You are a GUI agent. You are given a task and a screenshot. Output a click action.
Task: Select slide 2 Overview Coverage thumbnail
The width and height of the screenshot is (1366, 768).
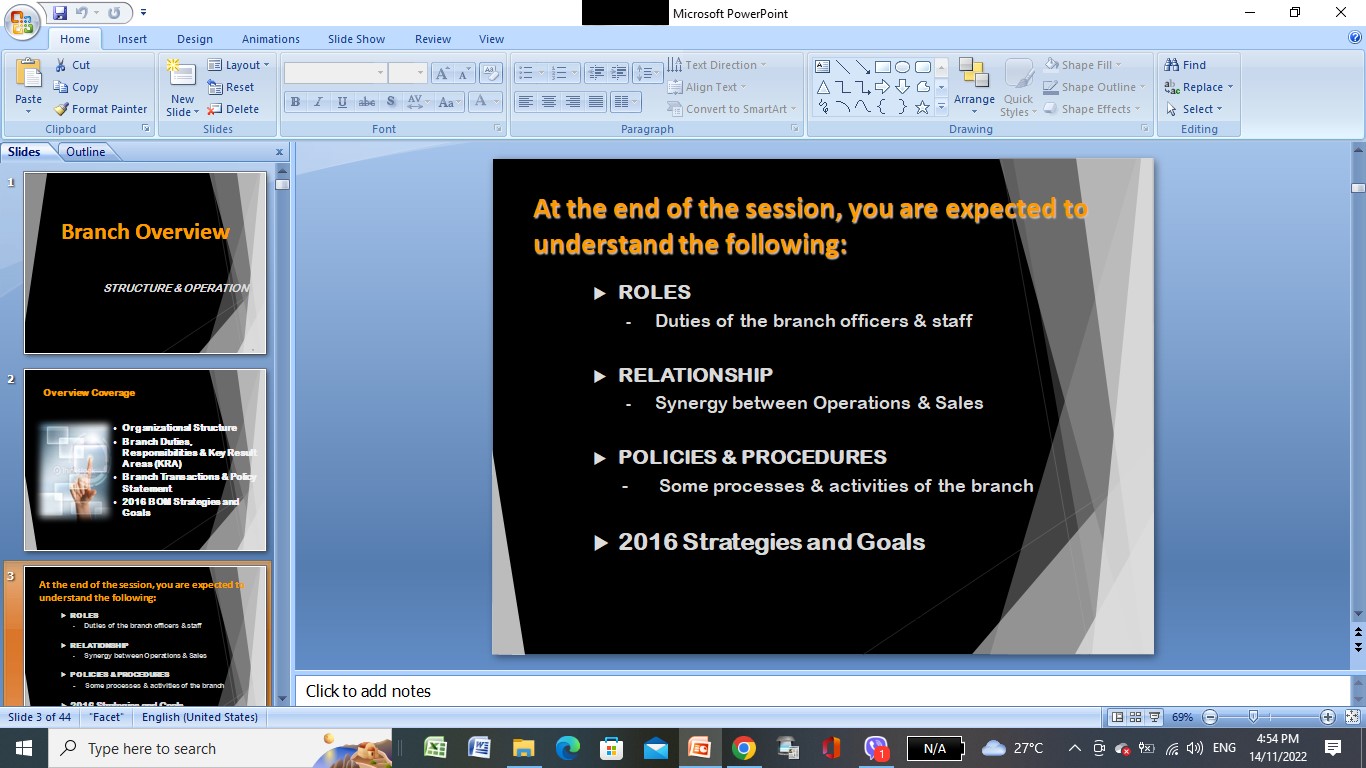point(145,460)
